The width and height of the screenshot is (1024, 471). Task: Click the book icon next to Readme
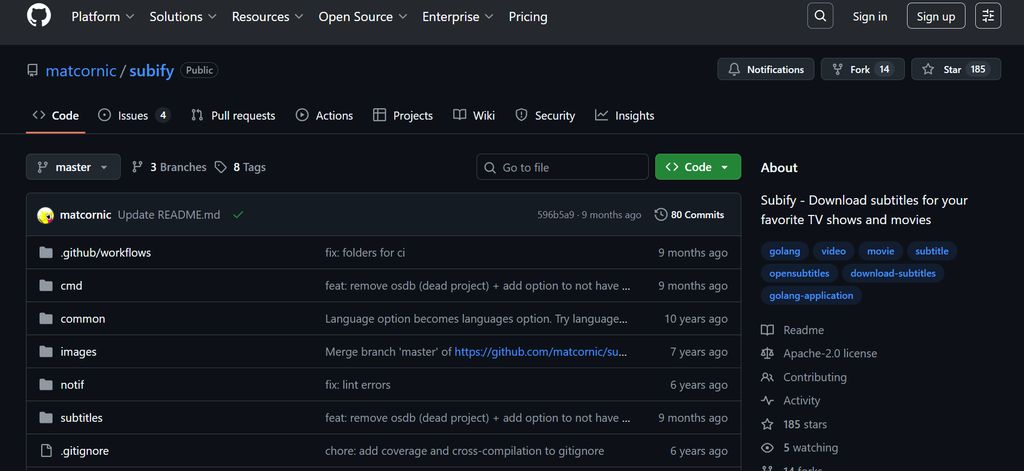click(767, 330)
